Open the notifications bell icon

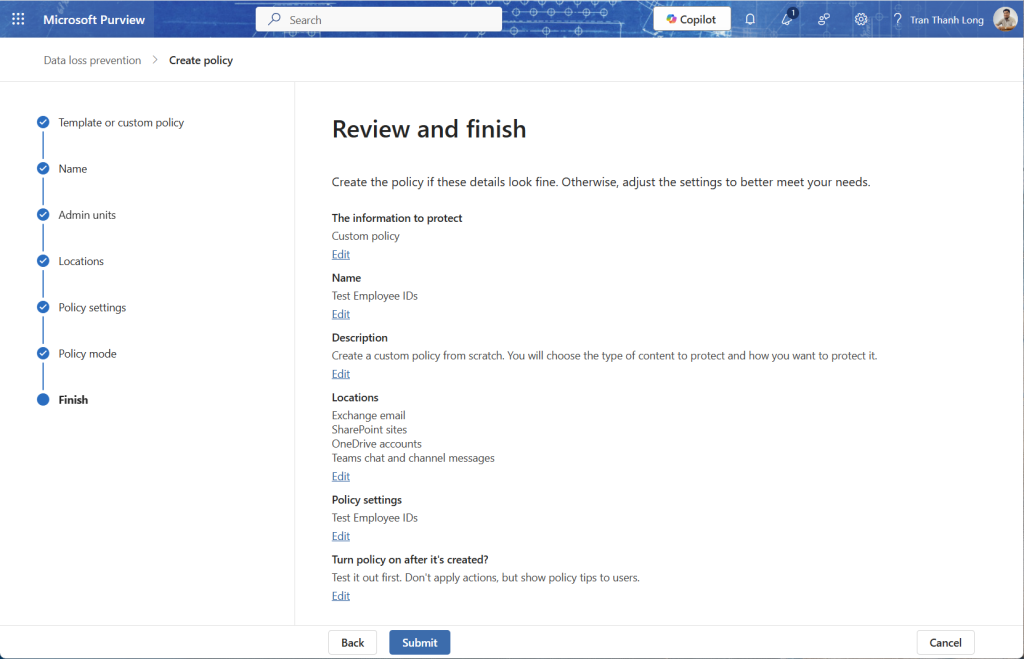coord(750,19)
